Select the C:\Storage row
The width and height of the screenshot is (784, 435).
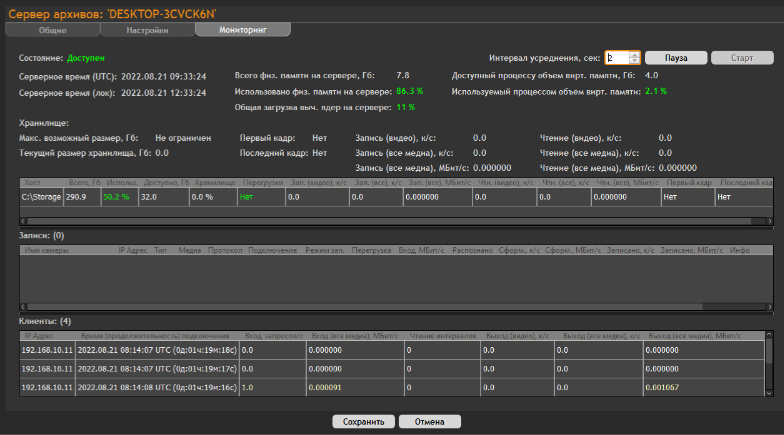coord(40,198)
